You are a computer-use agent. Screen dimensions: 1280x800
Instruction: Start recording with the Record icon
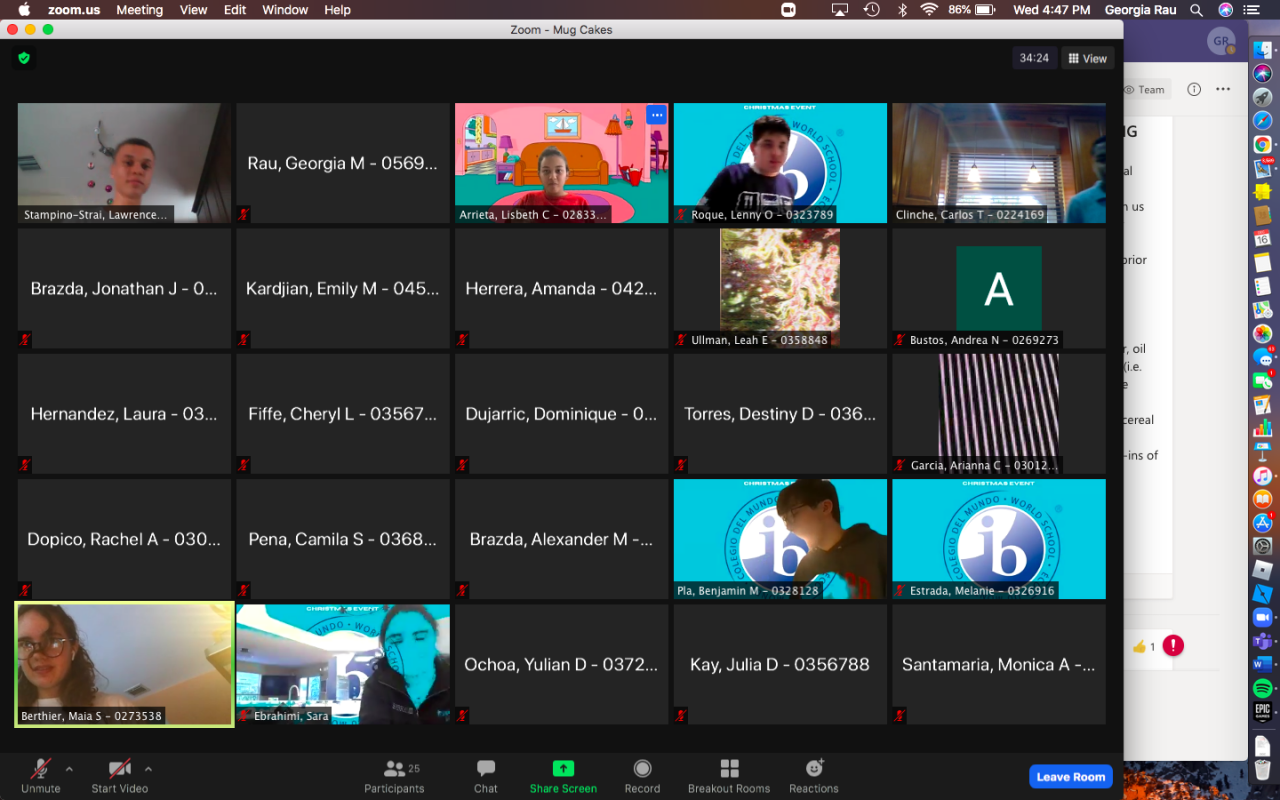click(642, 775)
